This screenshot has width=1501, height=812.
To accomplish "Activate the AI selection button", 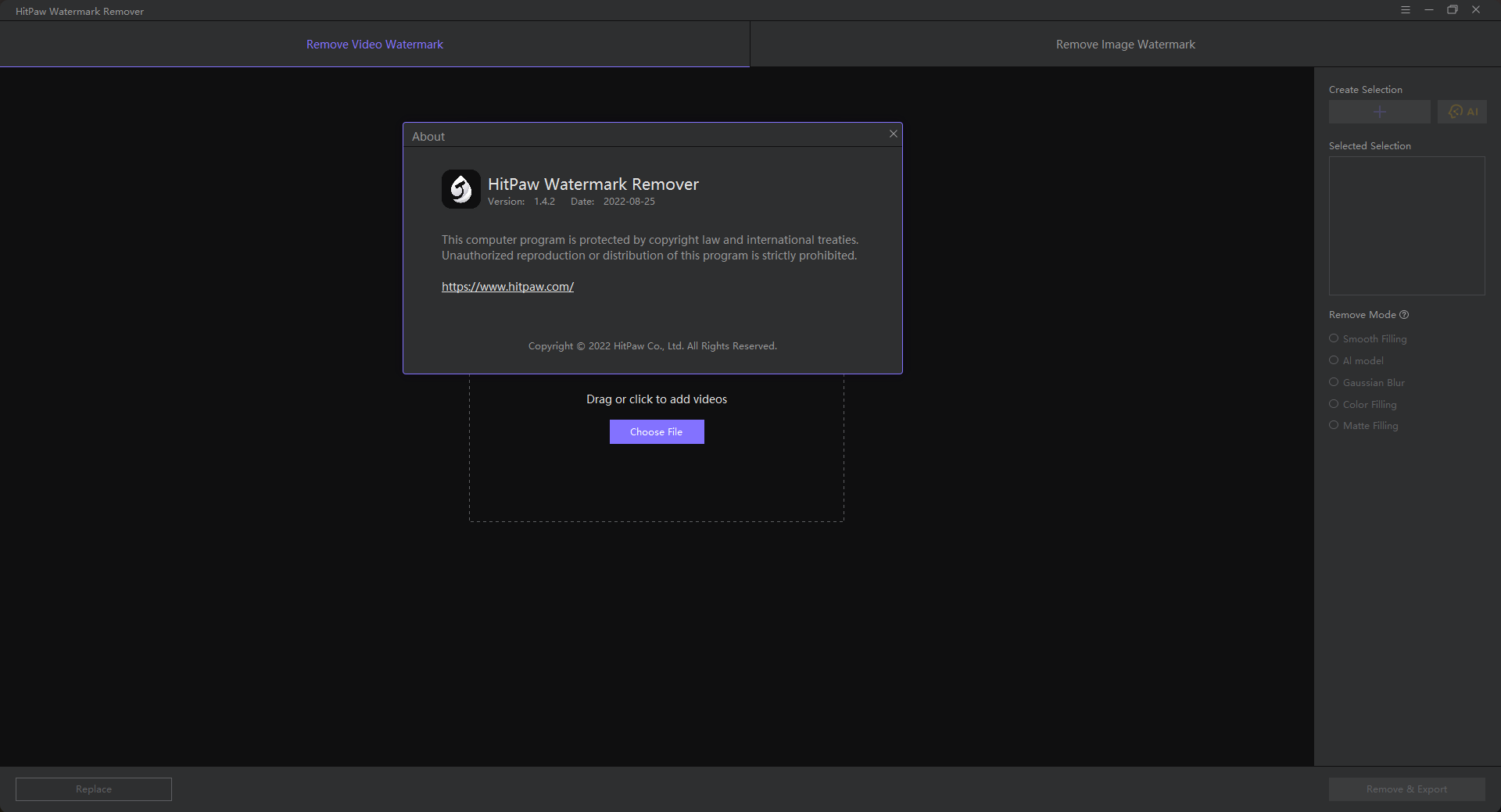I will pos(1462,112).
